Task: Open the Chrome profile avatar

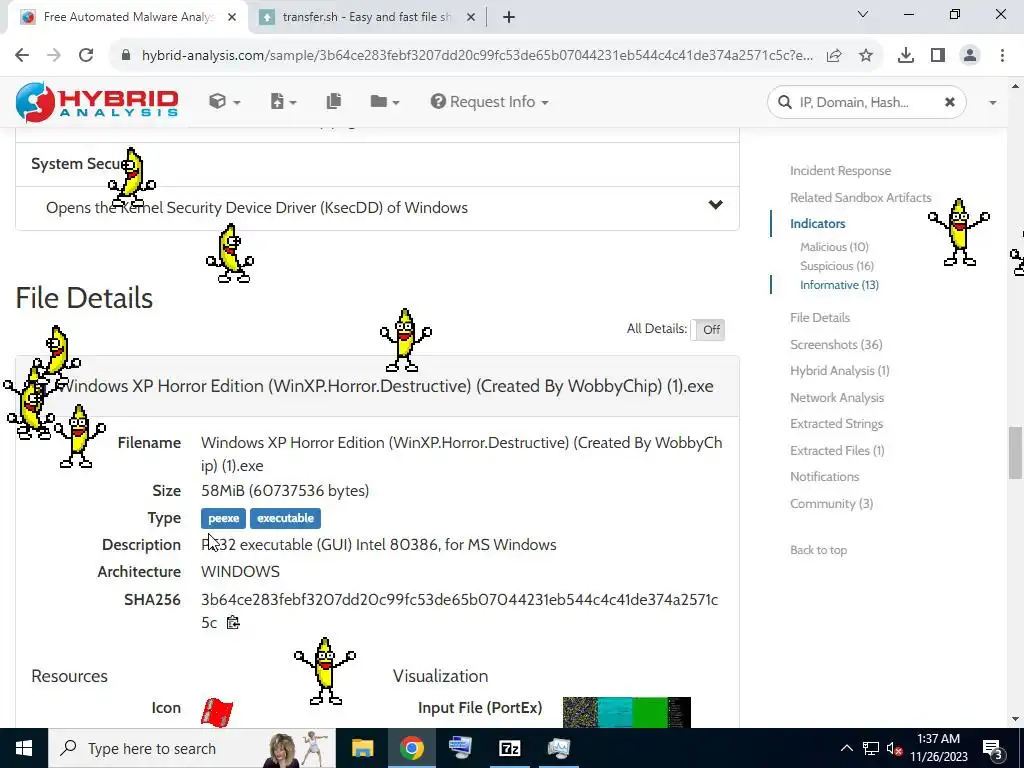Action: [x=970, y=56]
